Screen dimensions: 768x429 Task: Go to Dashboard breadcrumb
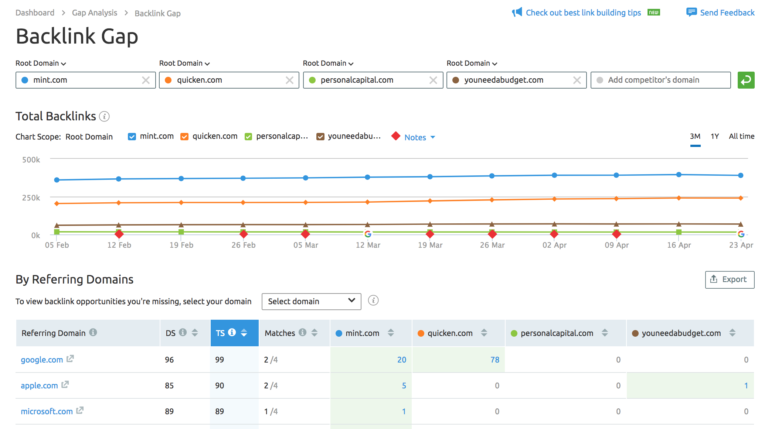(35, 13)
